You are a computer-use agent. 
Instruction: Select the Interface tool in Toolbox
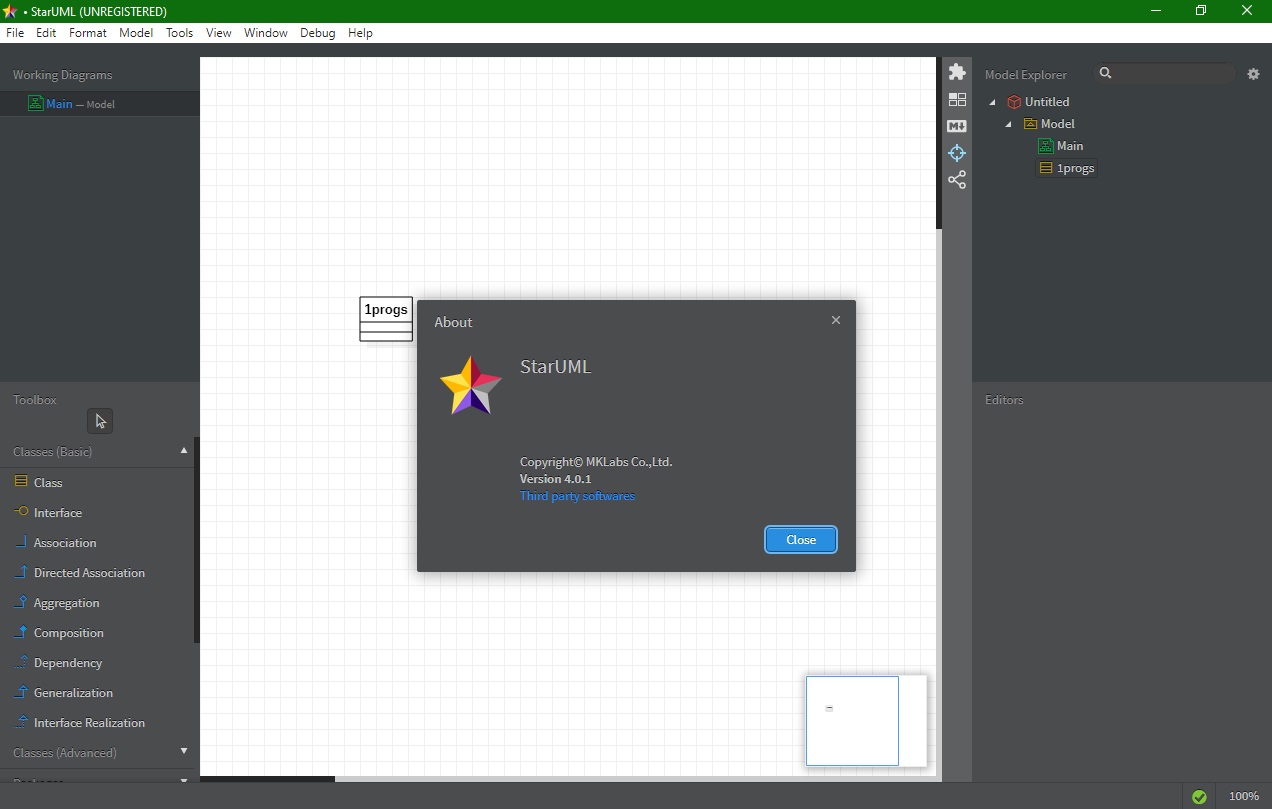[96, 512]
